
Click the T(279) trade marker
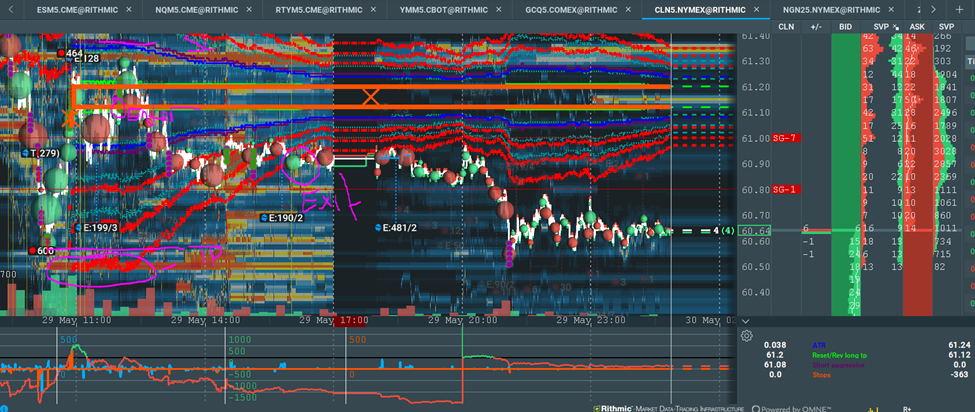[x=42, y=152]
